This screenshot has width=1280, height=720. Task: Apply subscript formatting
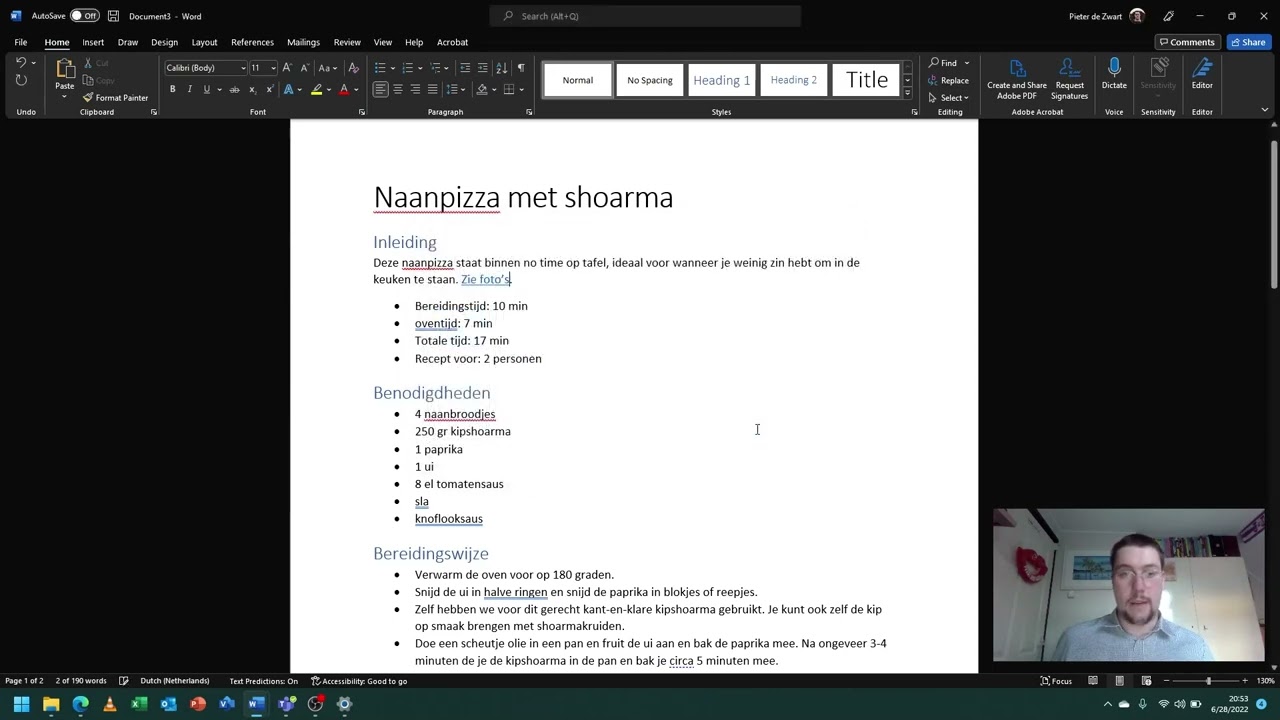pyautogui.click(x=252, y=89)
